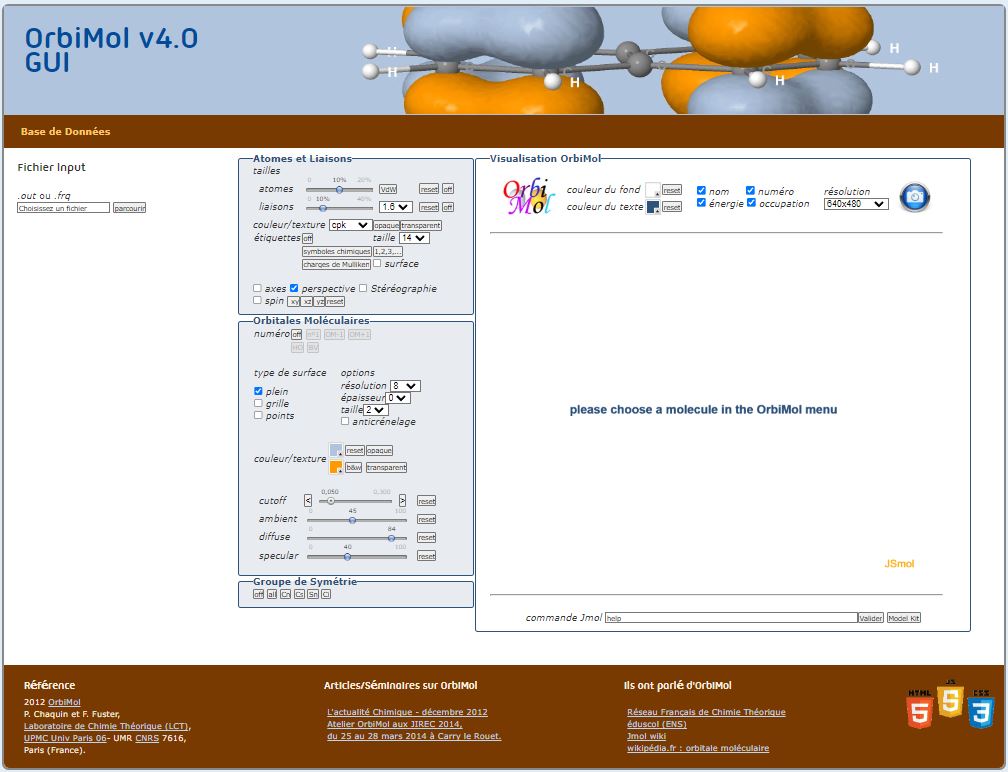Turn on anticrénelage
The height and width of the screenshot is (772, 1008).
(345, 421)
